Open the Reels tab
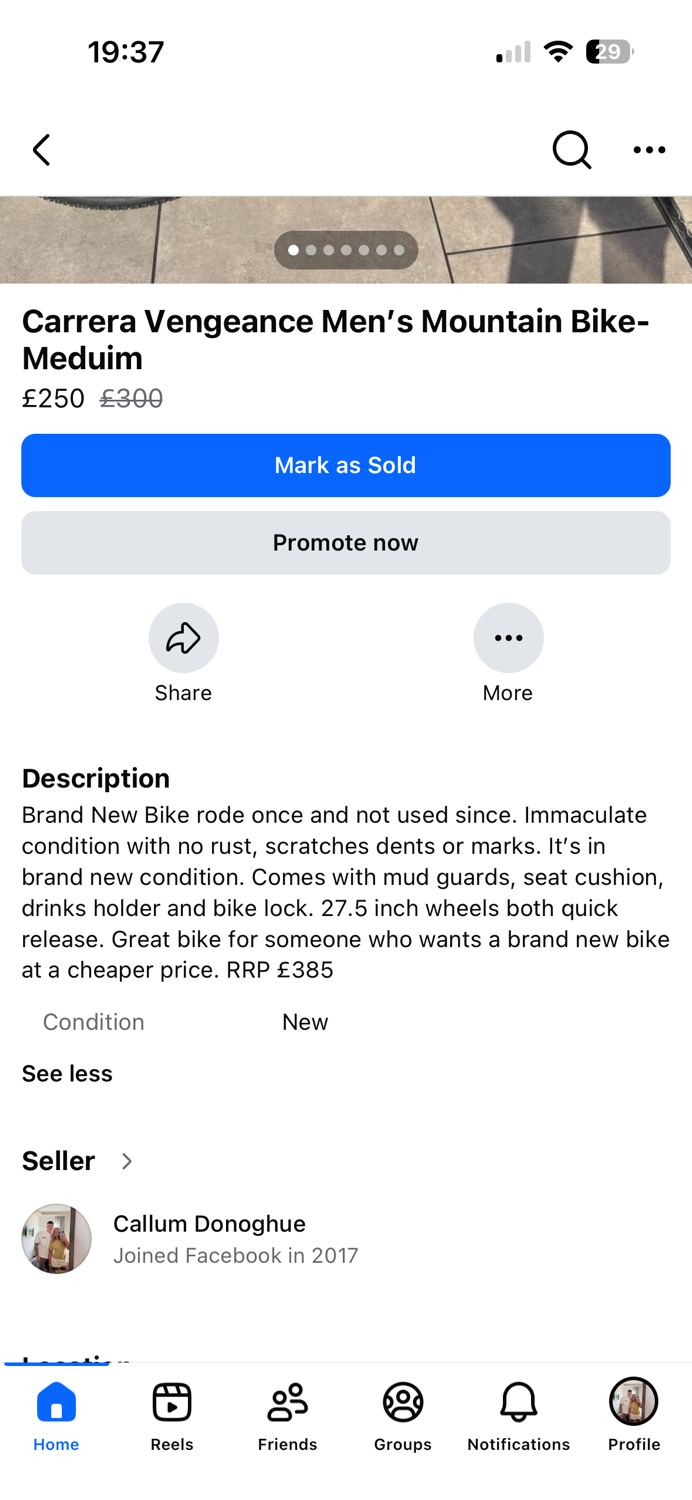 coord(172,1416)
